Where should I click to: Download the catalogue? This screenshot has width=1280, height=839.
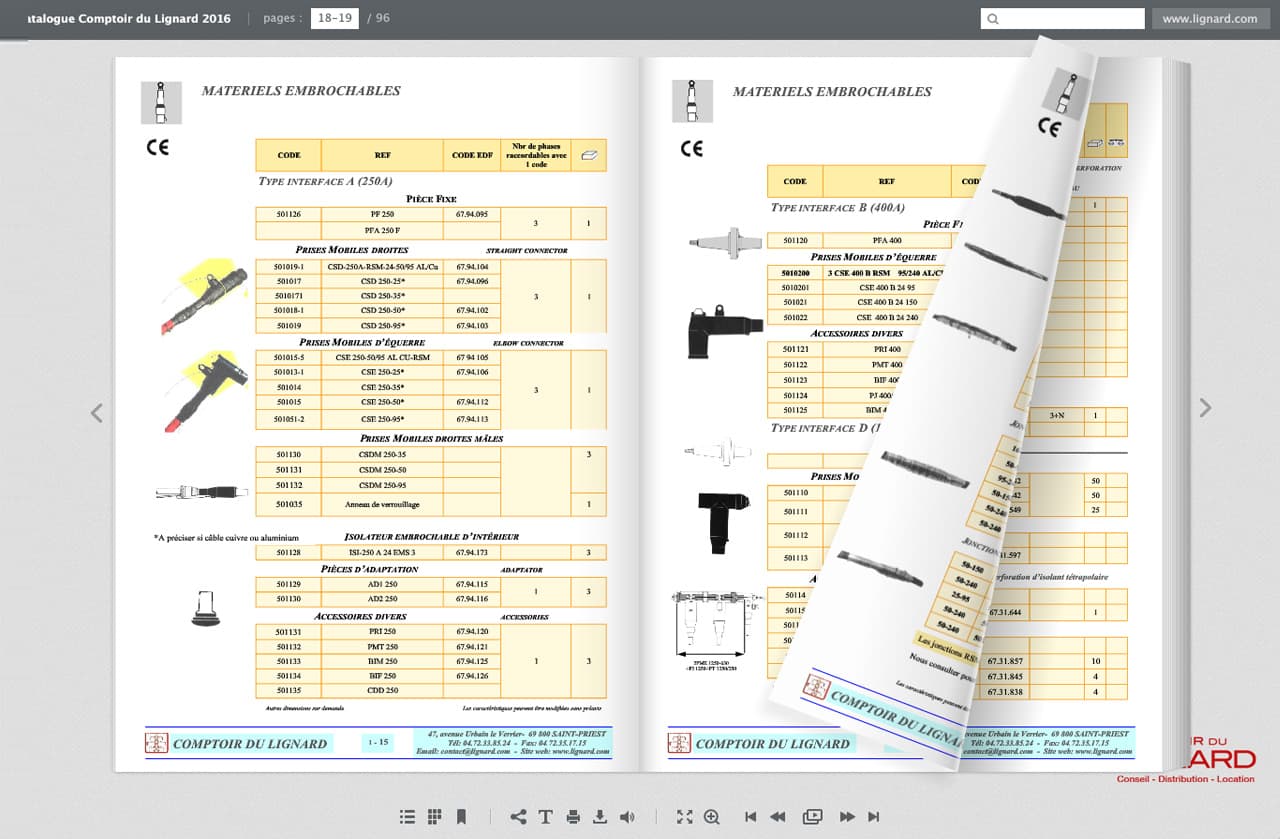click(x=598, y=817)
